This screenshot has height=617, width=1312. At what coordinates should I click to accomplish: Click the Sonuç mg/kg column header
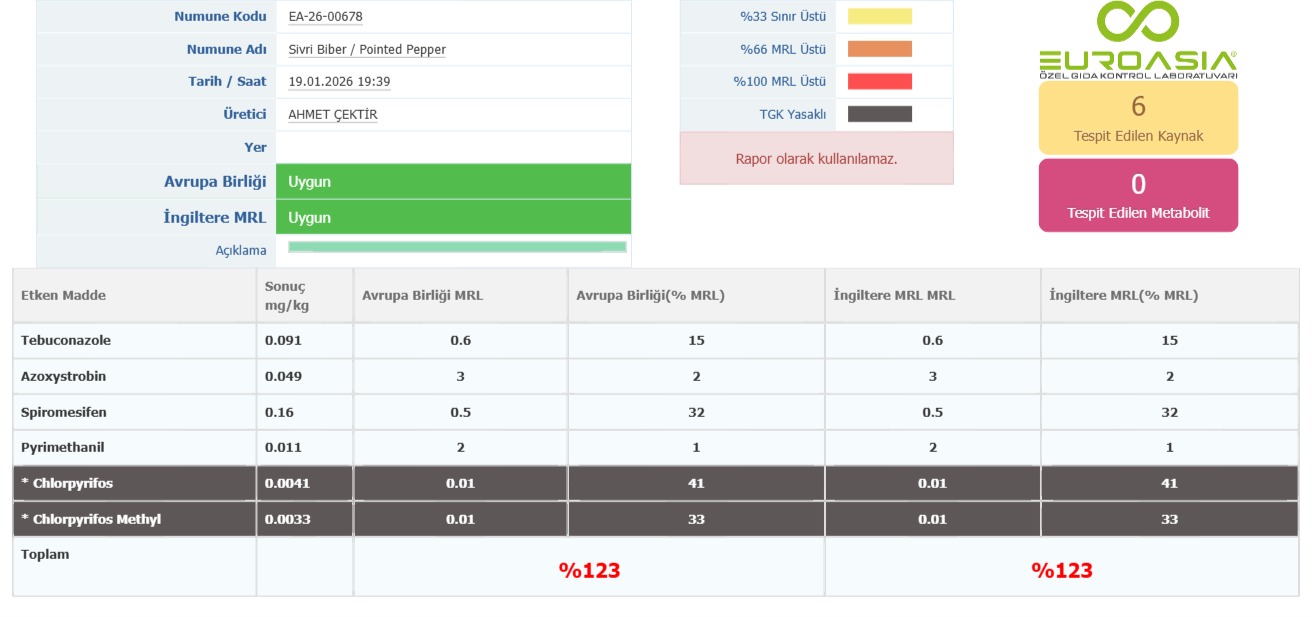286,295
